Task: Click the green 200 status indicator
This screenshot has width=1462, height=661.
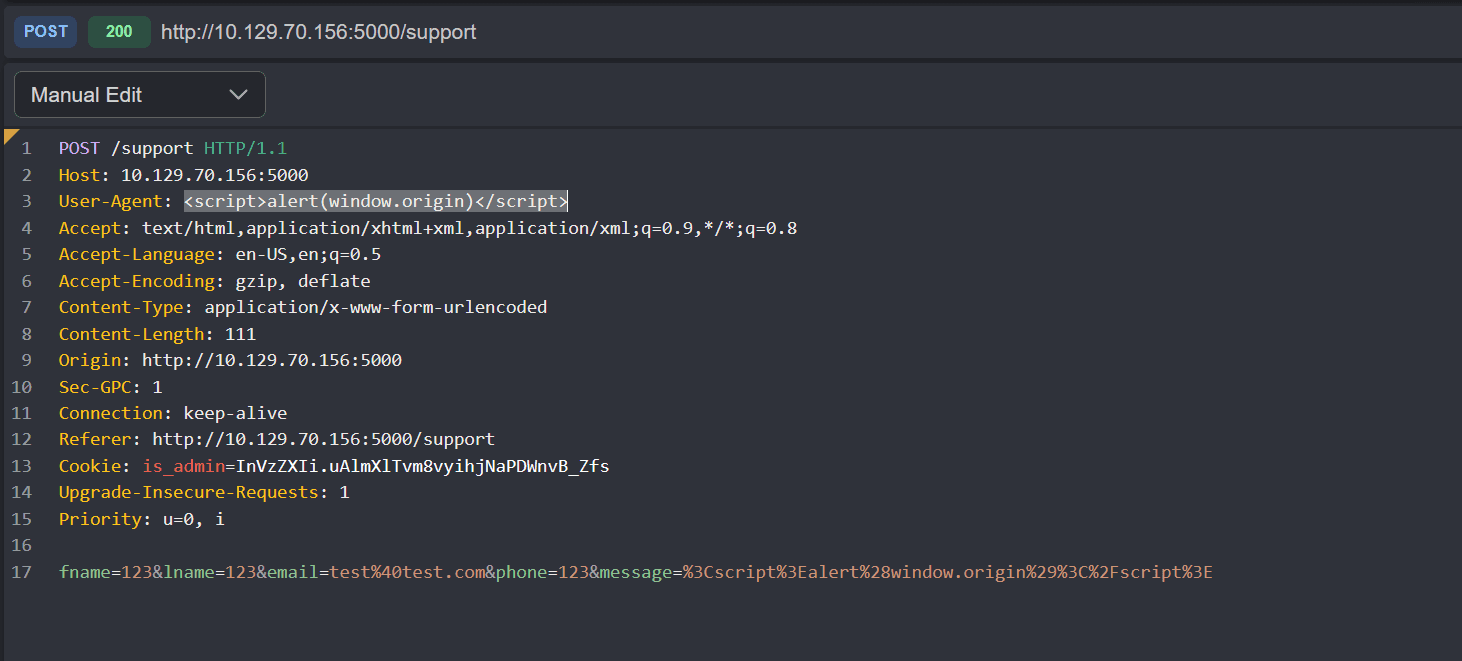Action: click(x=119, y=31)
